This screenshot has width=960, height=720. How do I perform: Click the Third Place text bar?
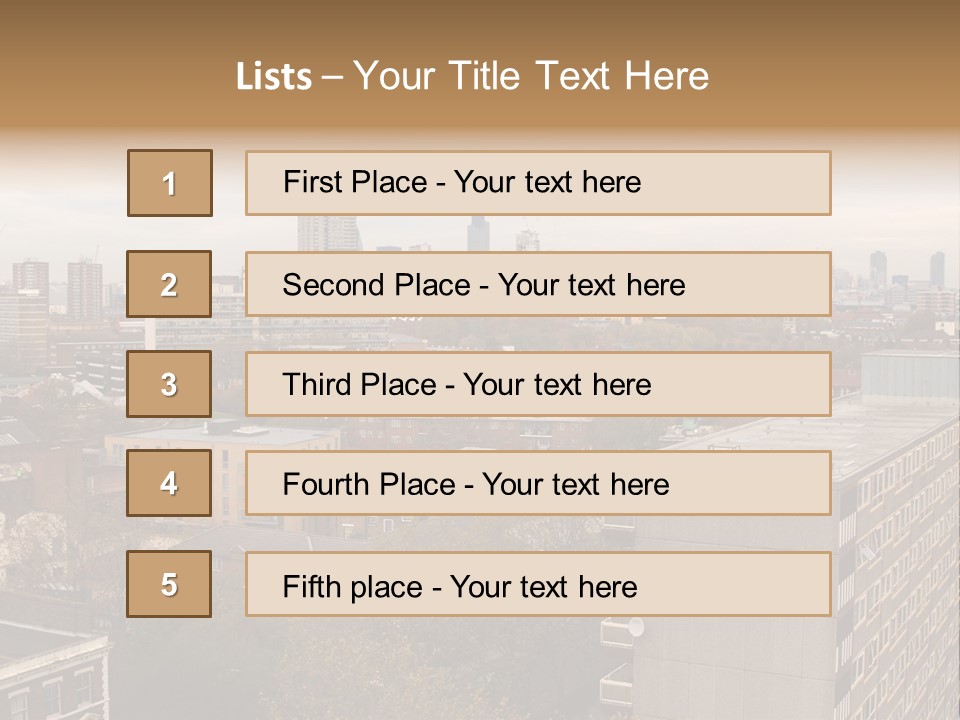[x=538, y=384]
